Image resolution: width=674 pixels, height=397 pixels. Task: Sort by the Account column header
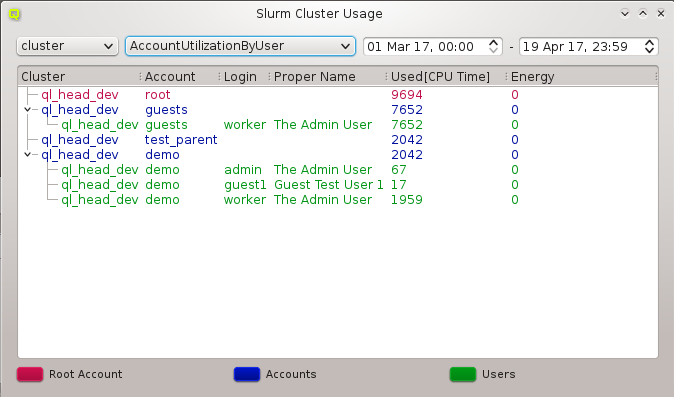181,76
